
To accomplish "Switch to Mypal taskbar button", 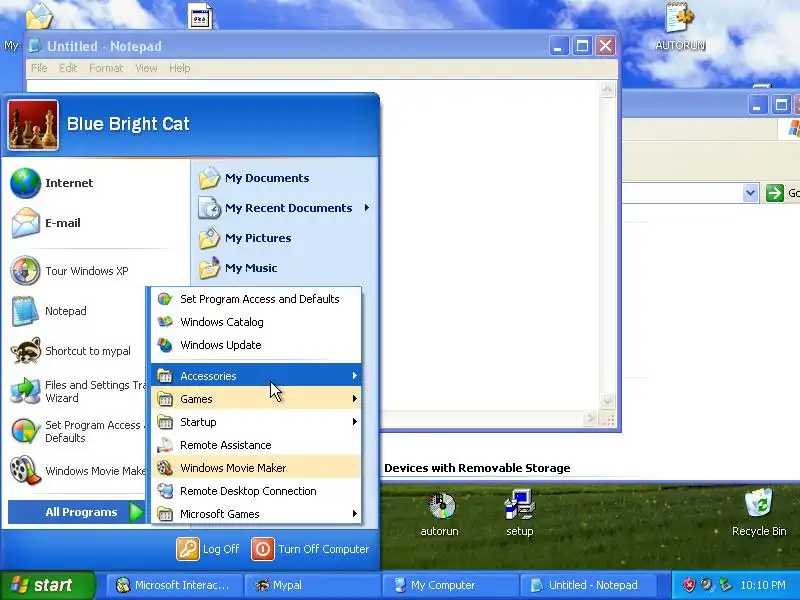I will coord(311,585).
